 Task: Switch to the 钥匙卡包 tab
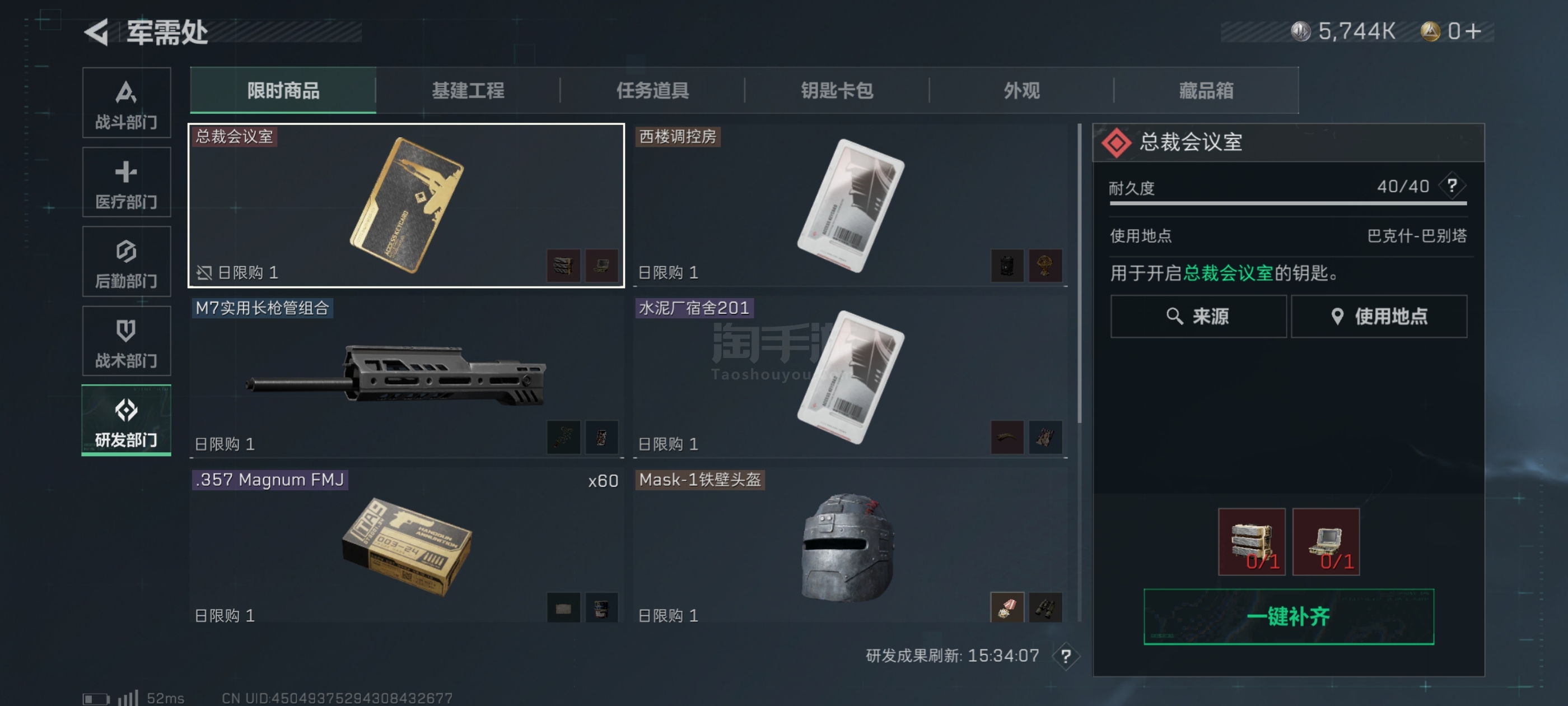point(836,91)
